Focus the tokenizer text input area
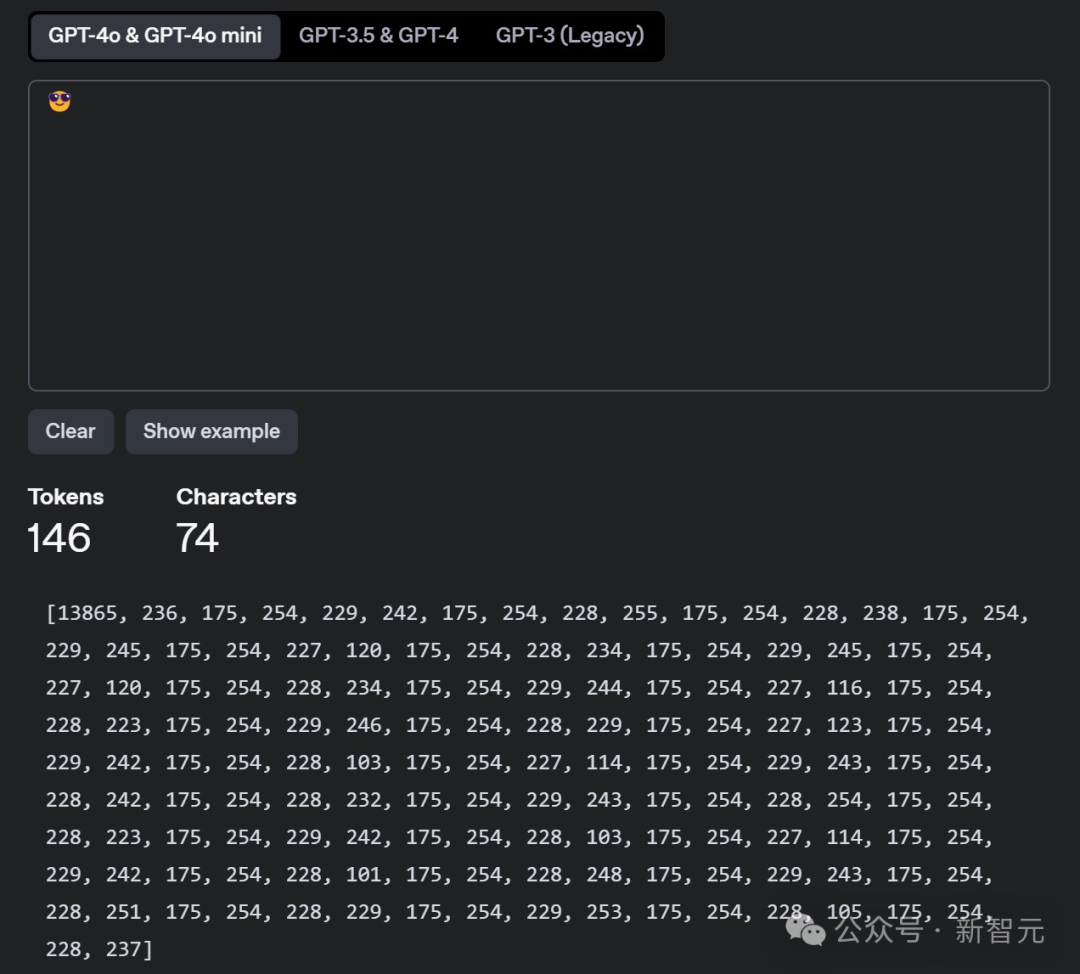1080x974 pixels. (539, 236)
